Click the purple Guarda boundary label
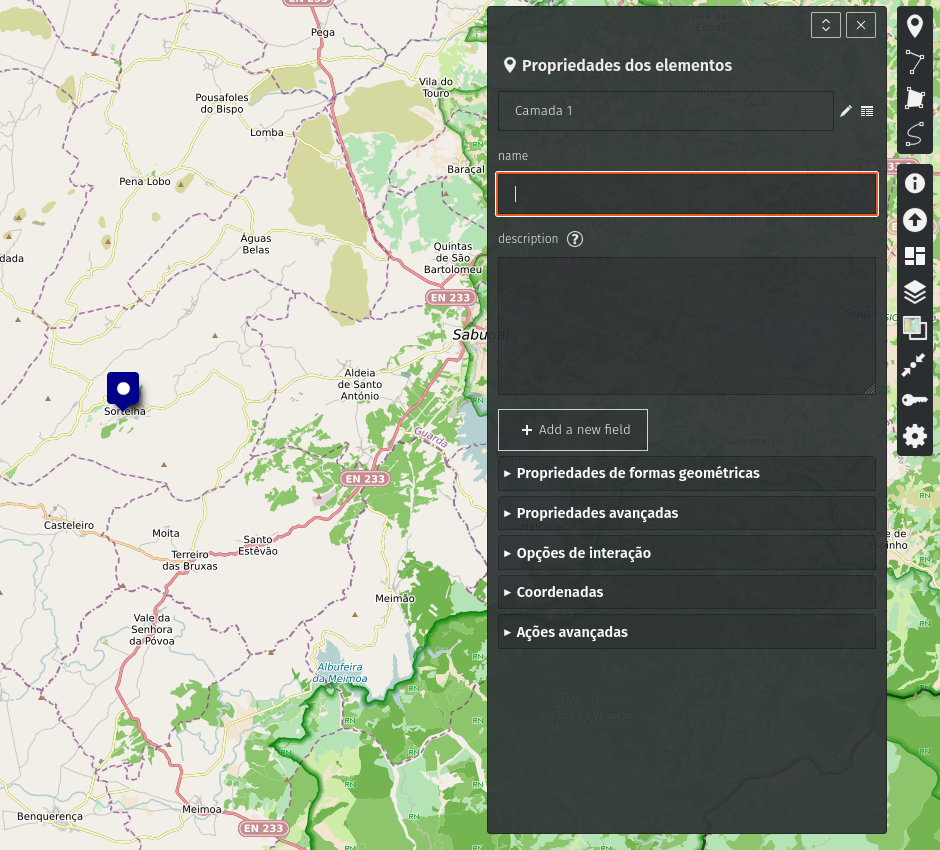The width and height of the screenshot is (940, 850). (430, 437)
